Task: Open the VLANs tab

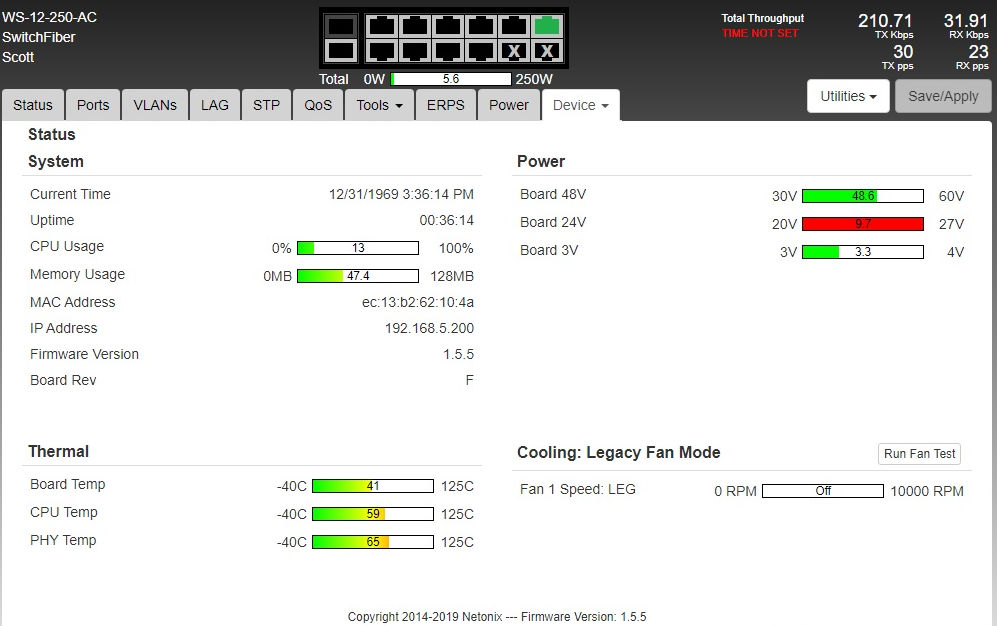Action: click(x=155, y=105)
